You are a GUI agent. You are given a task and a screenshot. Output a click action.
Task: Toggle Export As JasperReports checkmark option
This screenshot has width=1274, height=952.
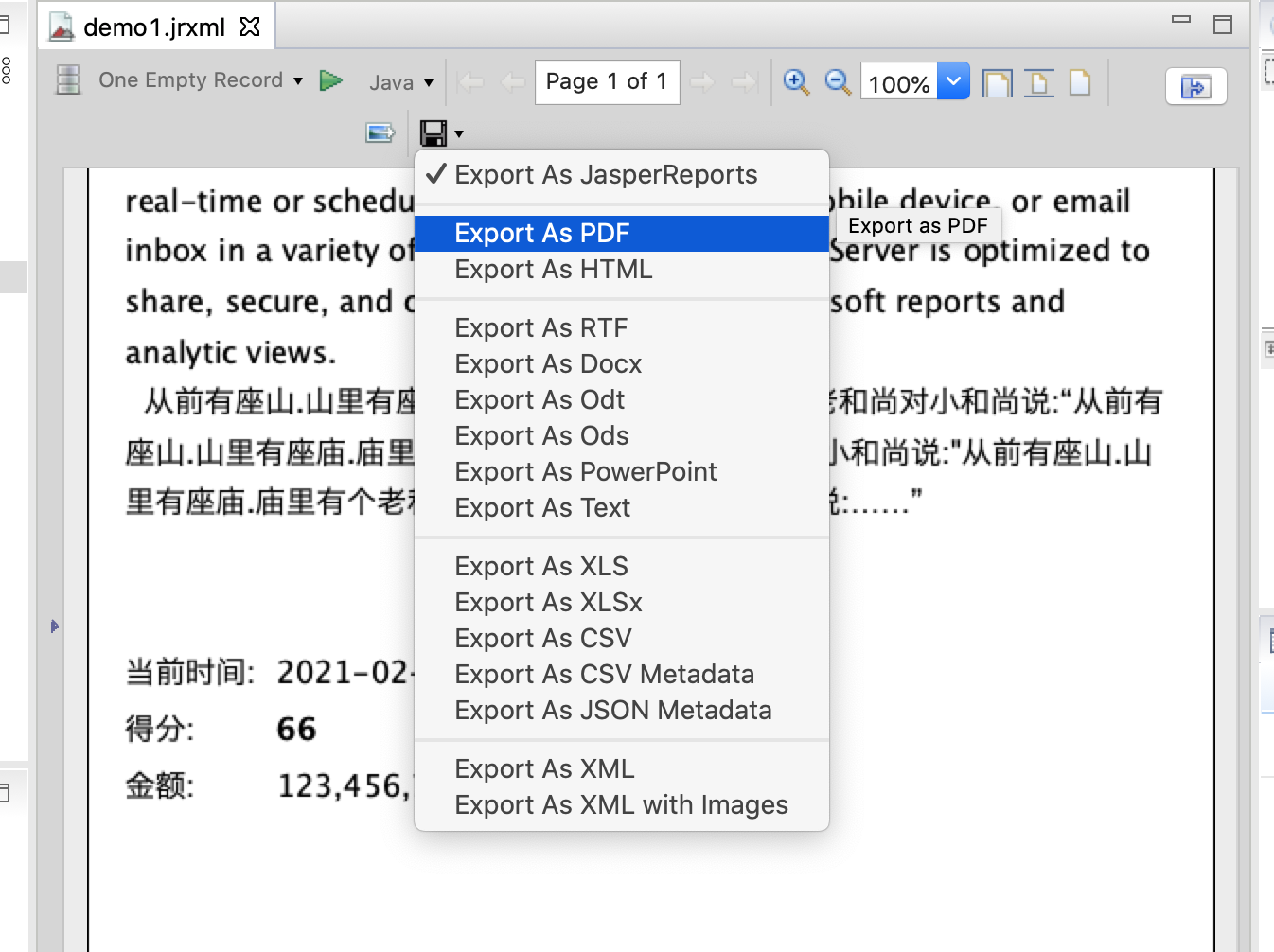click(606, 174)
